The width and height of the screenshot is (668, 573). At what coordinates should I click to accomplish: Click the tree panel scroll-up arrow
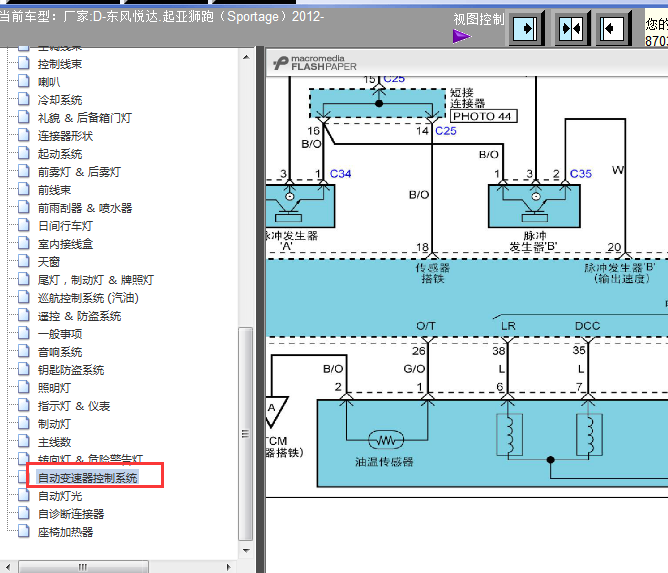click(246, 56)
